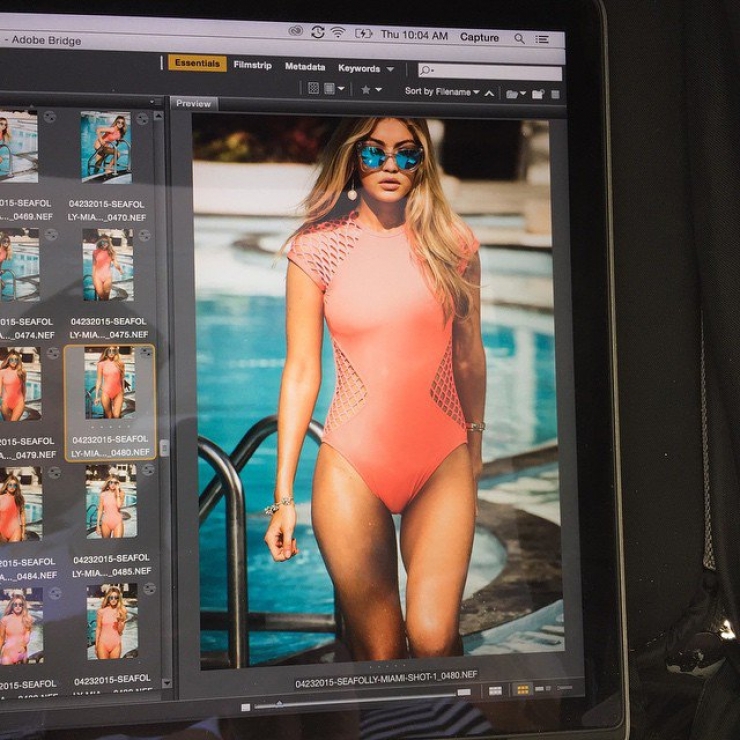The width and height of the screenshot is (740, 740).
Task: Select thumbnail ending _0474.NEF
Action: [19, 265]
